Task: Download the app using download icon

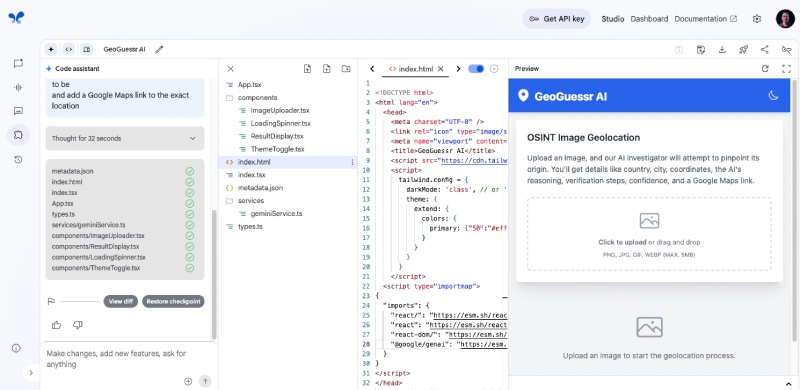Action: (x=722, y=50)
